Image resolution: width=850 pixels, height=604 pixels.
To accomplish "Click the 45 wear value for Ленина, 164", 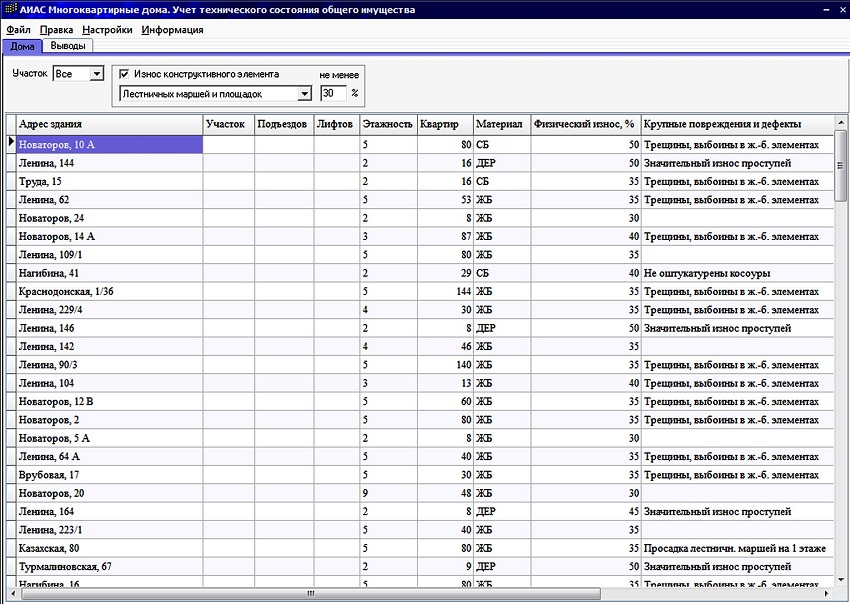I will click(x=586, y=512).
